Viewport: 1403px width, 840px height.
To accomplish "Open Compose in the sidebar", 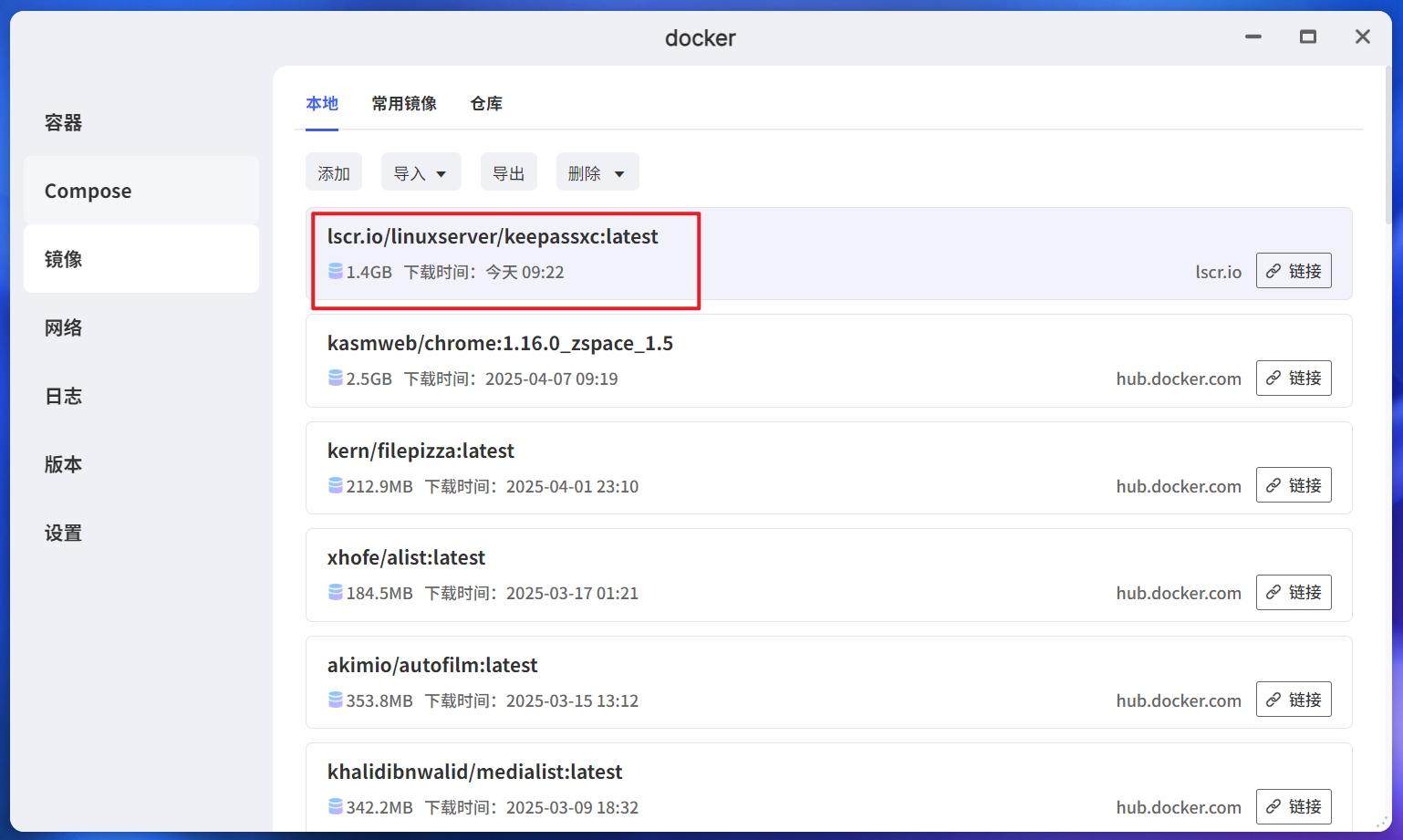I will click(x=141, y=191).
